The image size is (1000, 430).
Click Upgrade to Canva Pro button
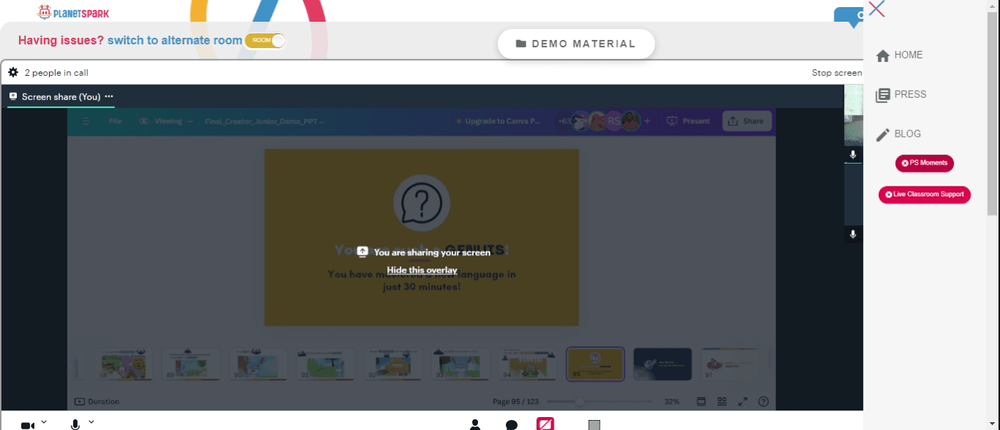[x=497, y=121]
